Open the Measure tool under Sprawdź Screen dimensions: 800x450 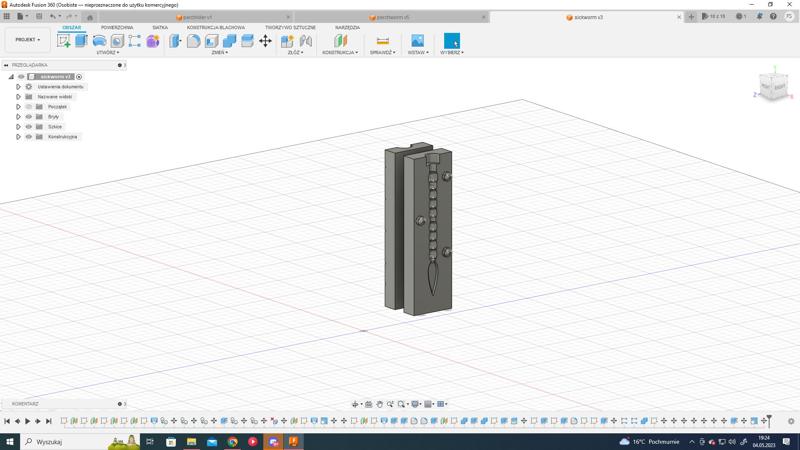point(382,41)
